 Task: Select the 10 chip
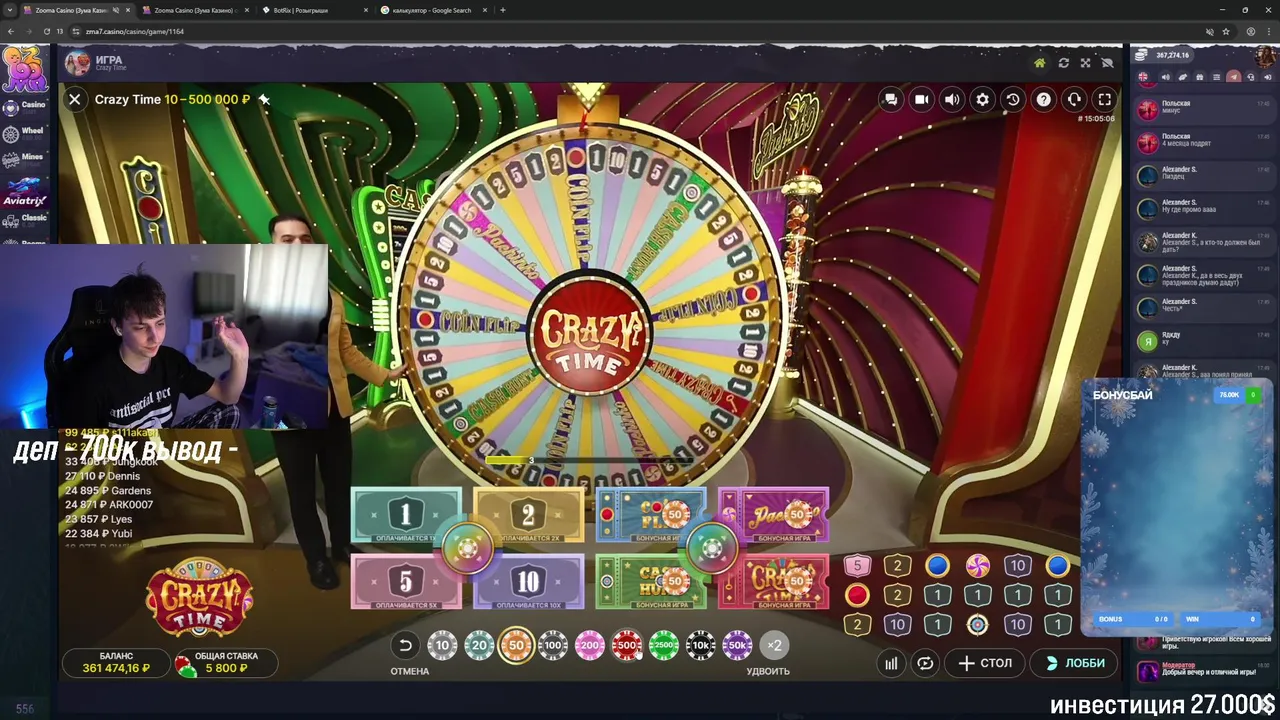coord(442,646)
